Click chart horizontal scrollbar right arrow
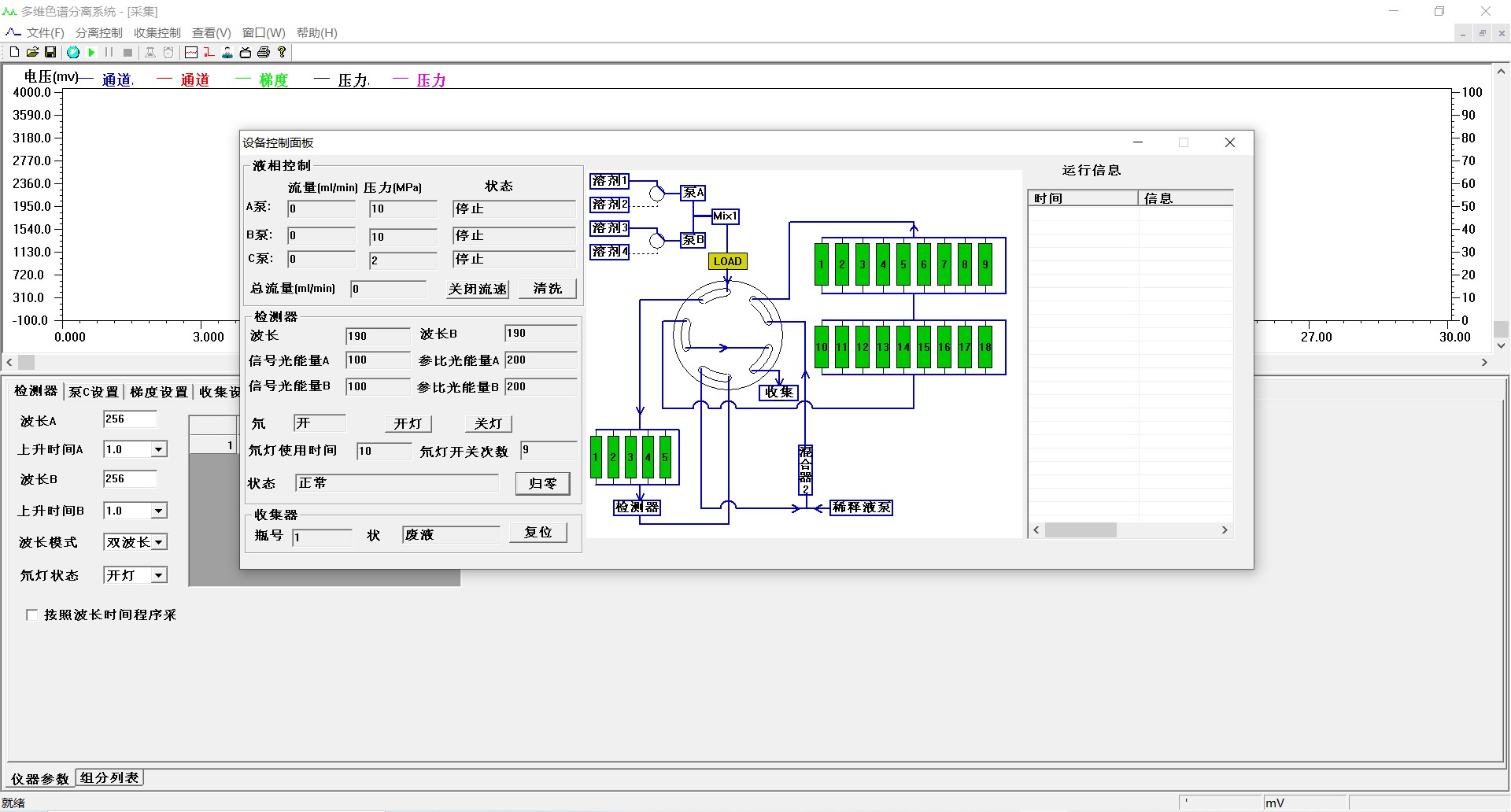Screen dimensions: 1511x812 (1484, 363)
